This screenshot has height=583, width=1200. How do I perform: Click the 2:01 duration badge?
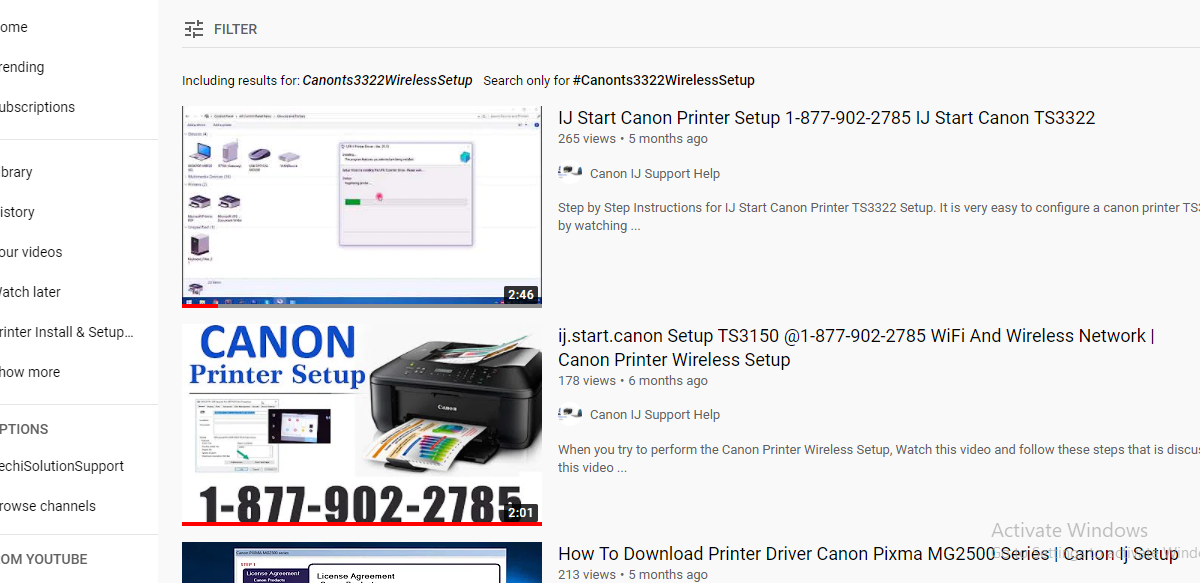(x=521, y=513)
